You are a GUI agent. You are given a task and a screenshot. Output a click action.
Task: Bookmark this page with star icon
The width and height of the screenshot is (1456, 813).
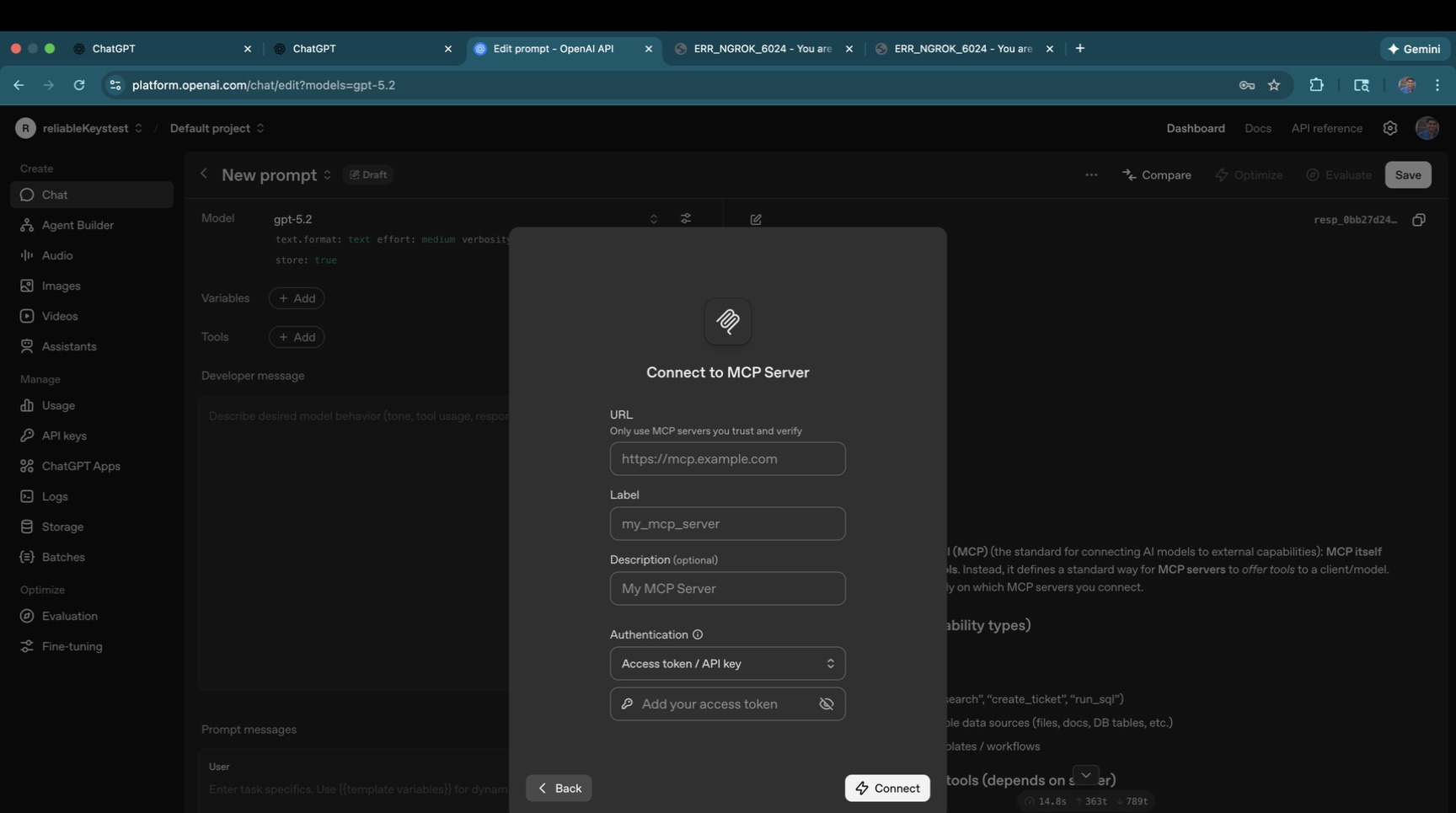click(1274, 85)
